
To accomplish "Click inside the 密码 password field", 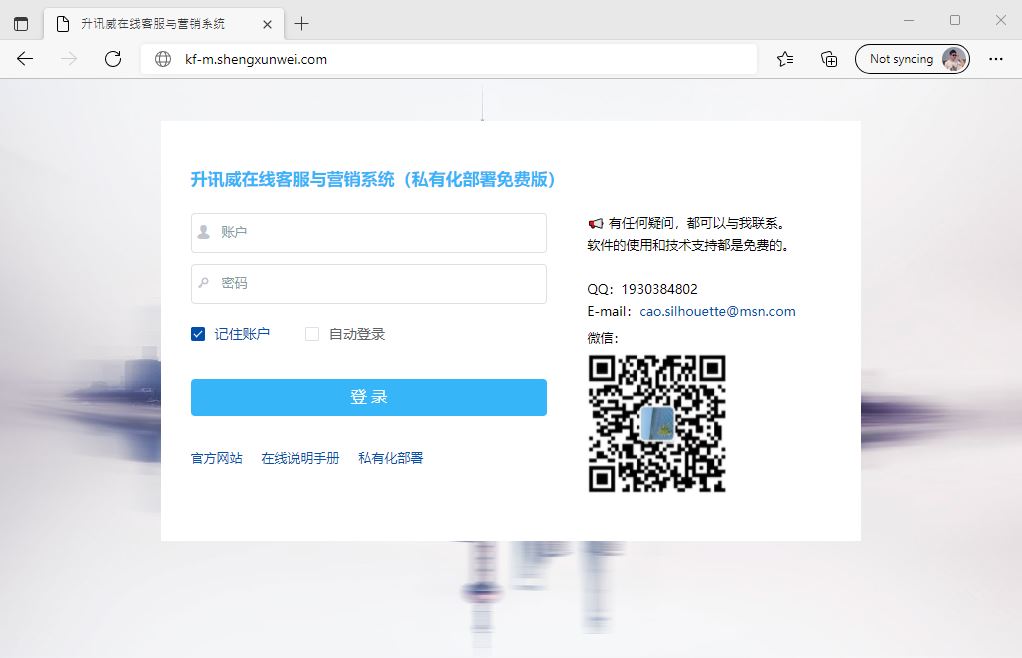I will (x=368, y=283).
